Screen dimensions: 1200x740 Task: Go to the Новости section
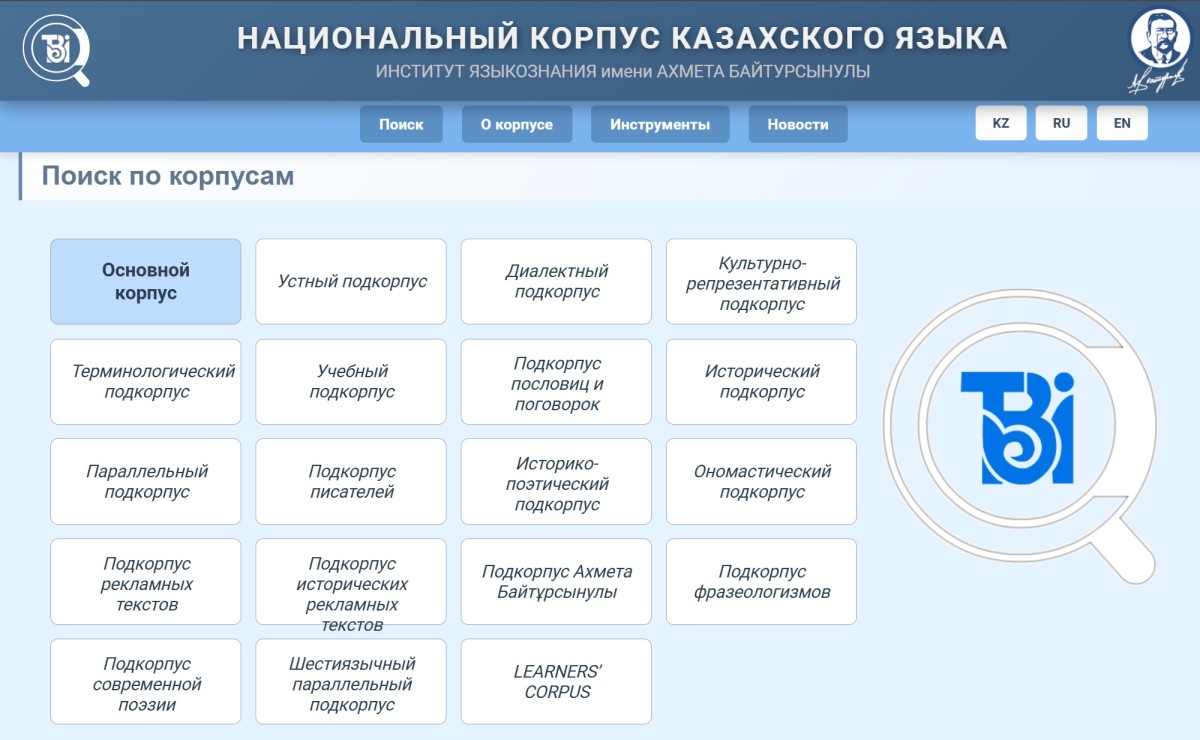798,124
